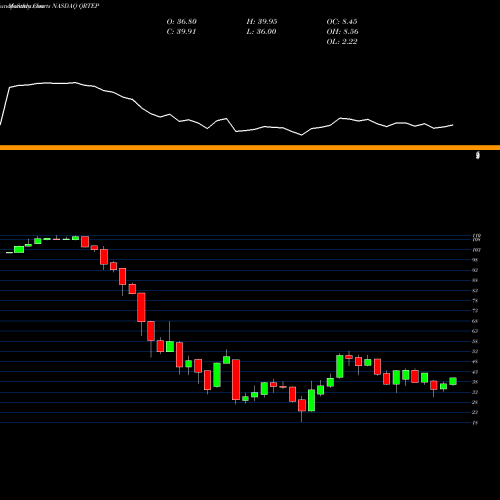Image resolution: width=500 pixels, height=500 pixels.
Task: Click the 32 price axis label
Action: (475, 392)
